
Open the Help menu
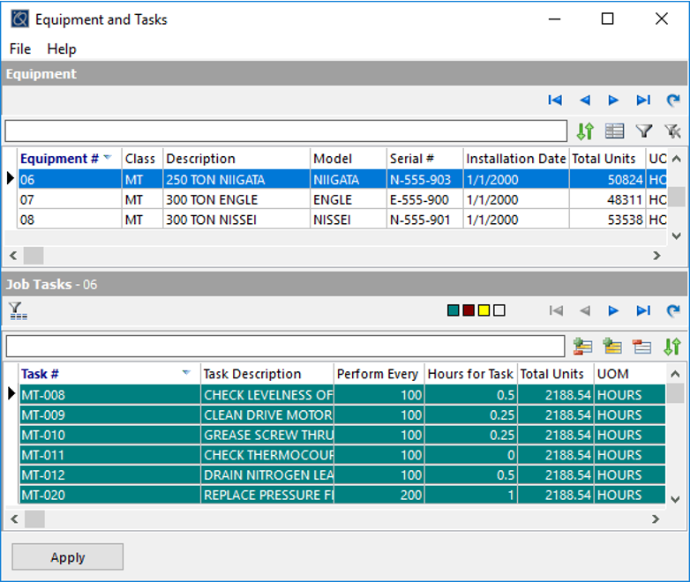pyautogui.click(x=62, y=49)
